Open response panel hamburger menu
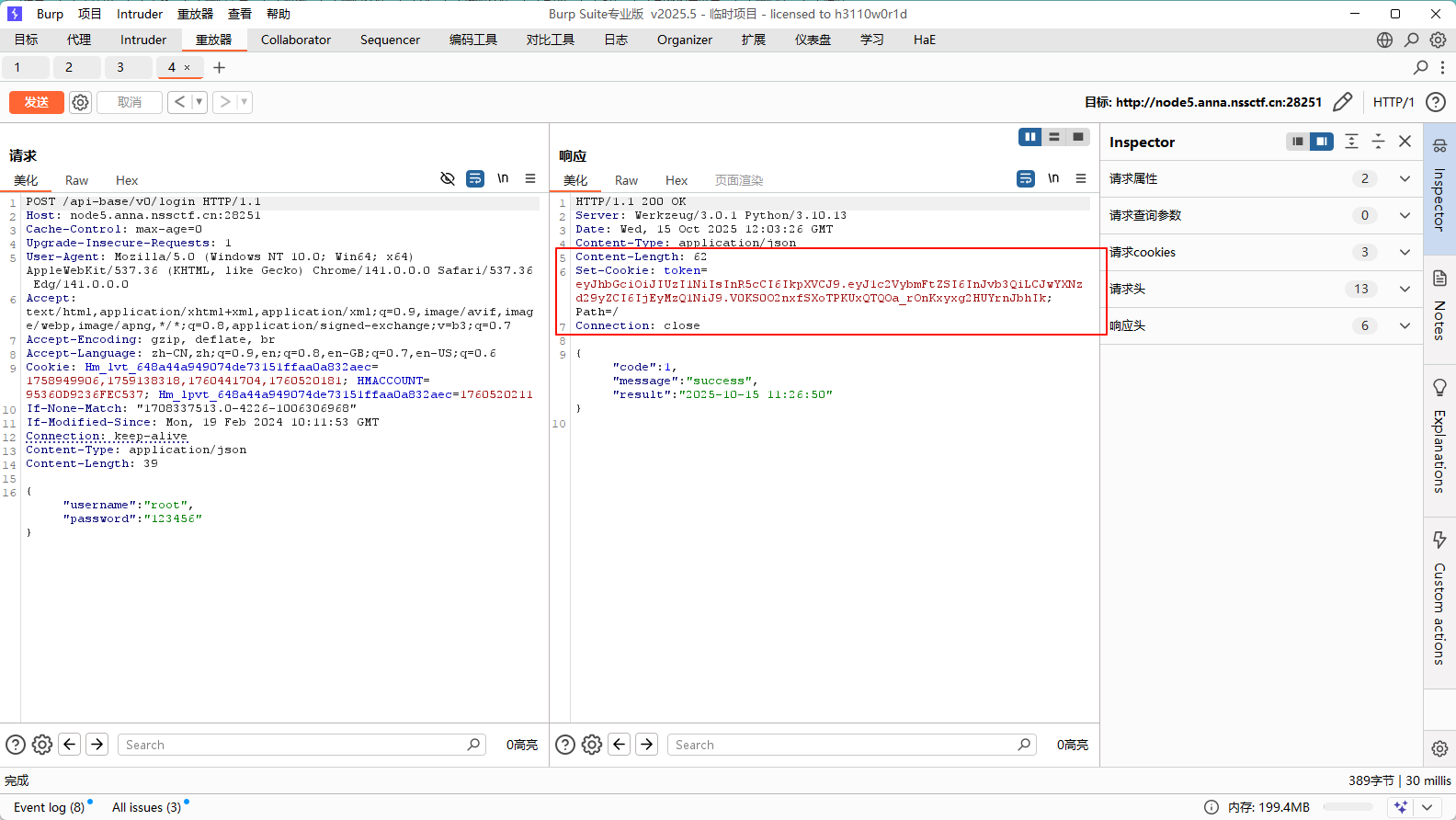The width and height of the screenshot is (1456, 820). point(1081,178)
